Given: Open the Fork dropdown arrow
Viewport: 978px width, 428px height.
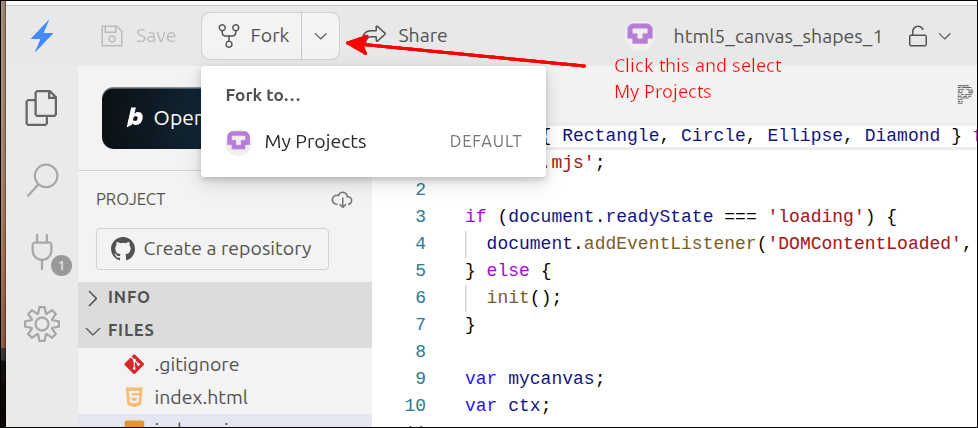Looking at the screenshot, I should coord(320,36).
